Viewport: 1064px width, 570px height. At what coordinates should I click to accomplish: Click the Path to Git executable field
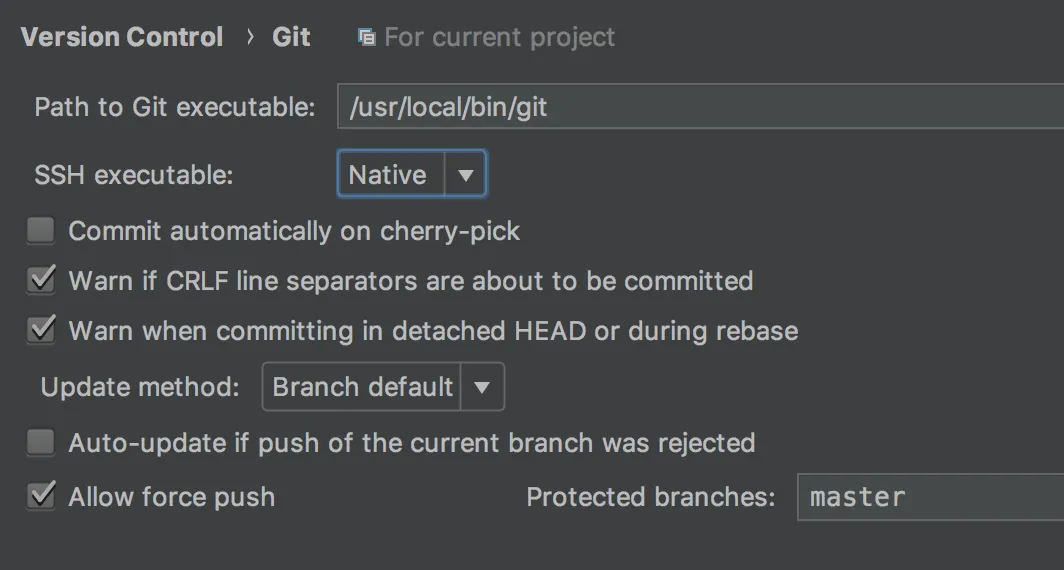(700, 107)
